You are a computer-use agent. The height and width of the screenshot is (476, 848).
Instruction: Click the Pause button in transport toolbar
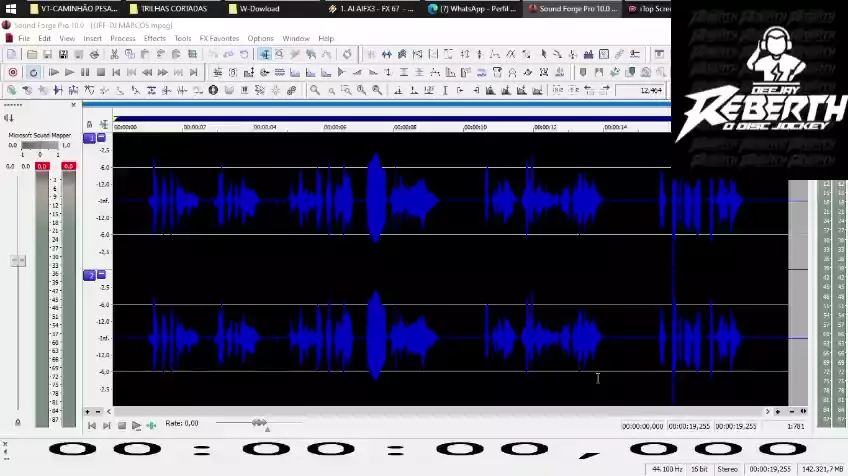tap(85, 72)
